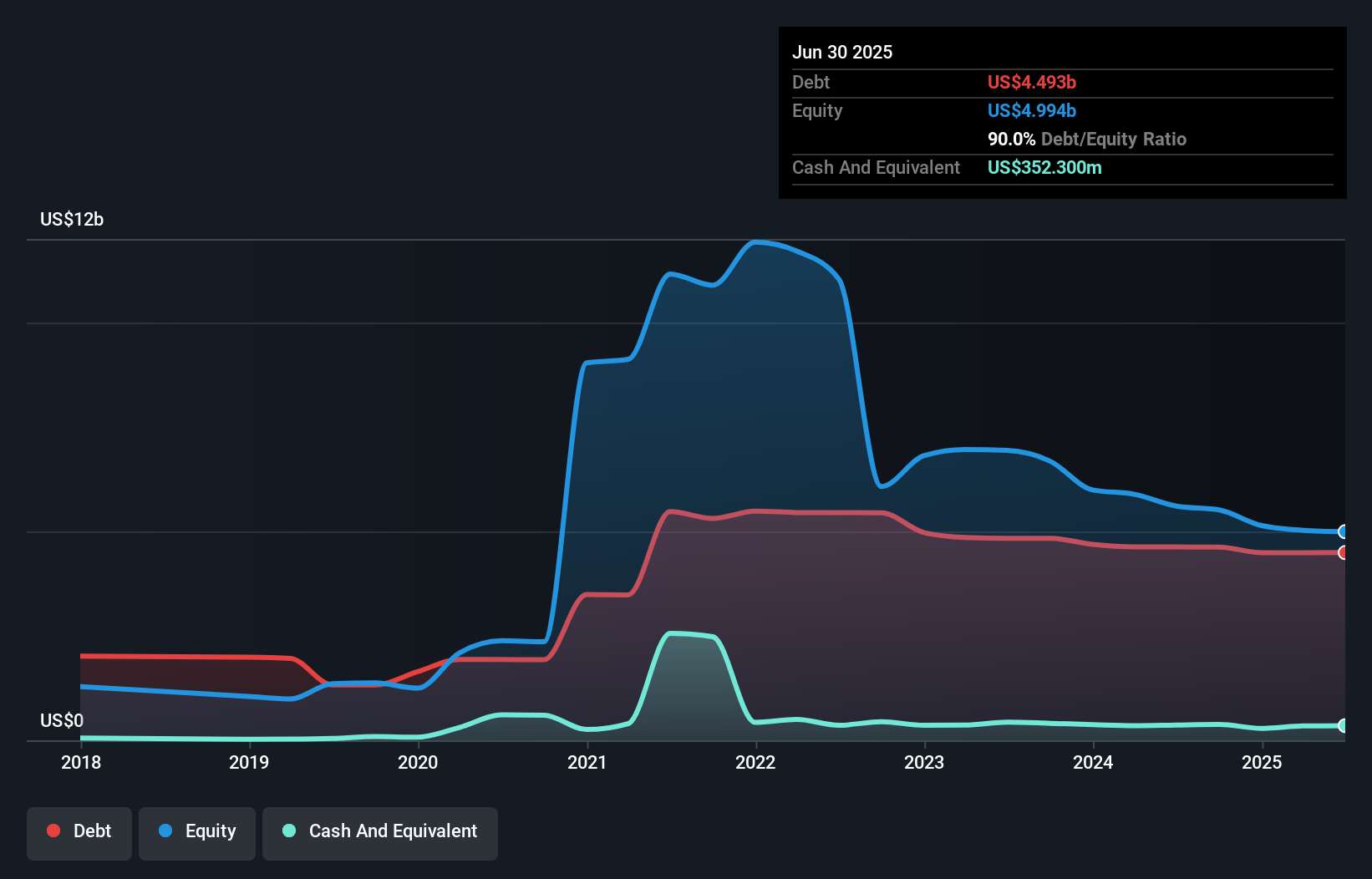The height and width of the screenshot is (879, 1372).
Task: Click the blue Equity legend dot
Action: [165, 831]
